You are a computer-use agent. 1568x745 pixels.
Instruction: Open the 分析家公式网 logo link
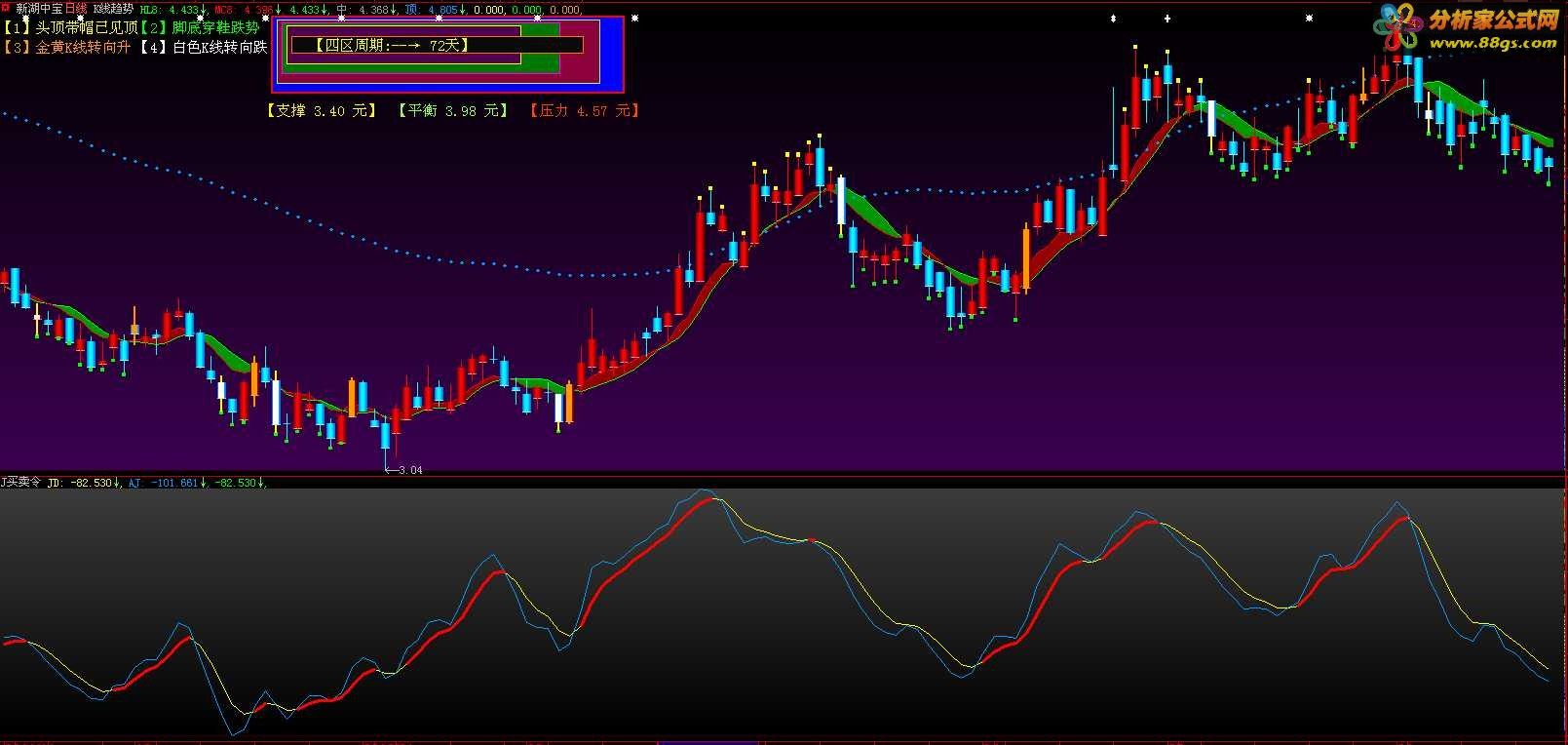point(1493,21)
